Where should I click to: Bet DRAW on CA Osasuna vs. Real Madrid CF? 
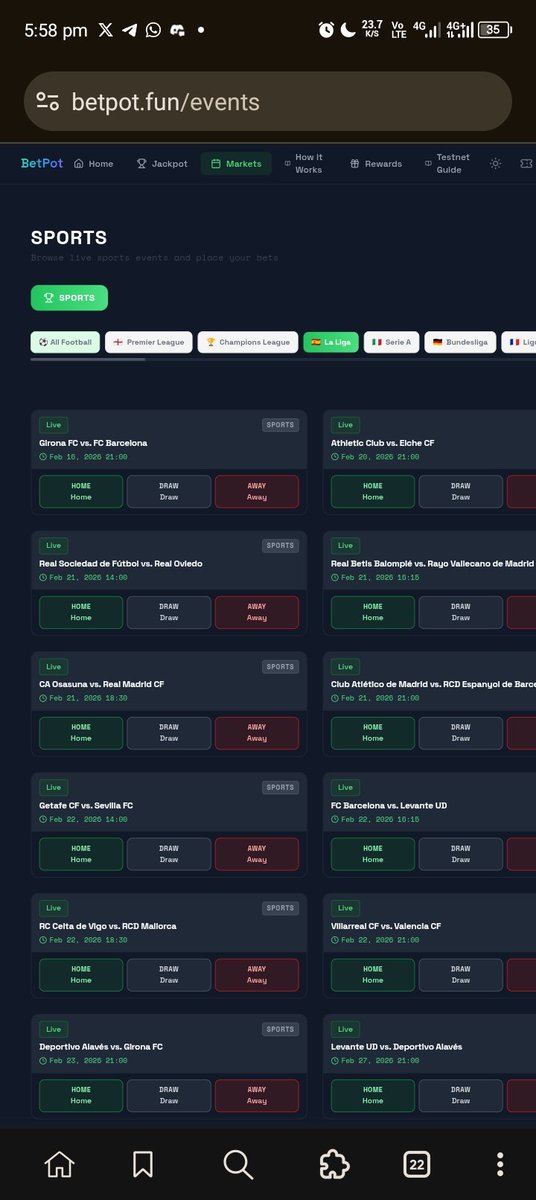[169, 733]
